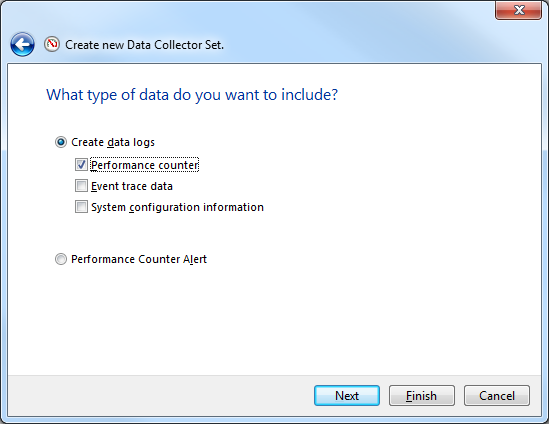549x424 pixels.
Task: Enable the Event trace data checkbox
Action: pyautogui.click(x=81, y=186)
